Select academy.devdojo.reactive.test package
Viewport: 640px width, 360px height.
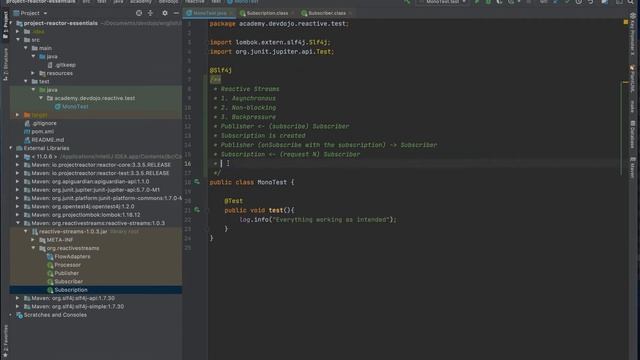click(x=95, y=98)
